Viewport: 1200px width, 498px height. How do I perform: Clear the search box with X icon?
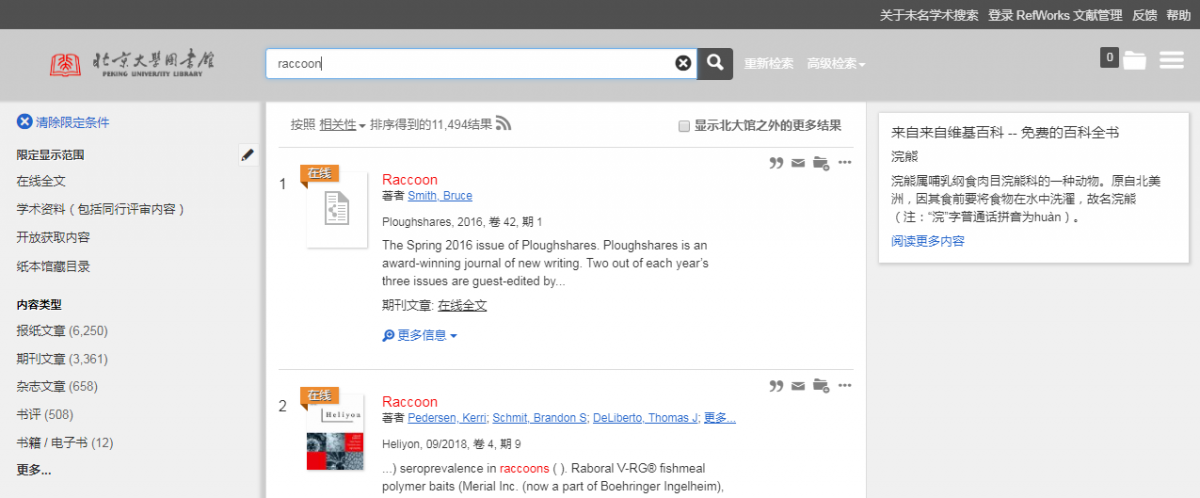coord(683,63)
